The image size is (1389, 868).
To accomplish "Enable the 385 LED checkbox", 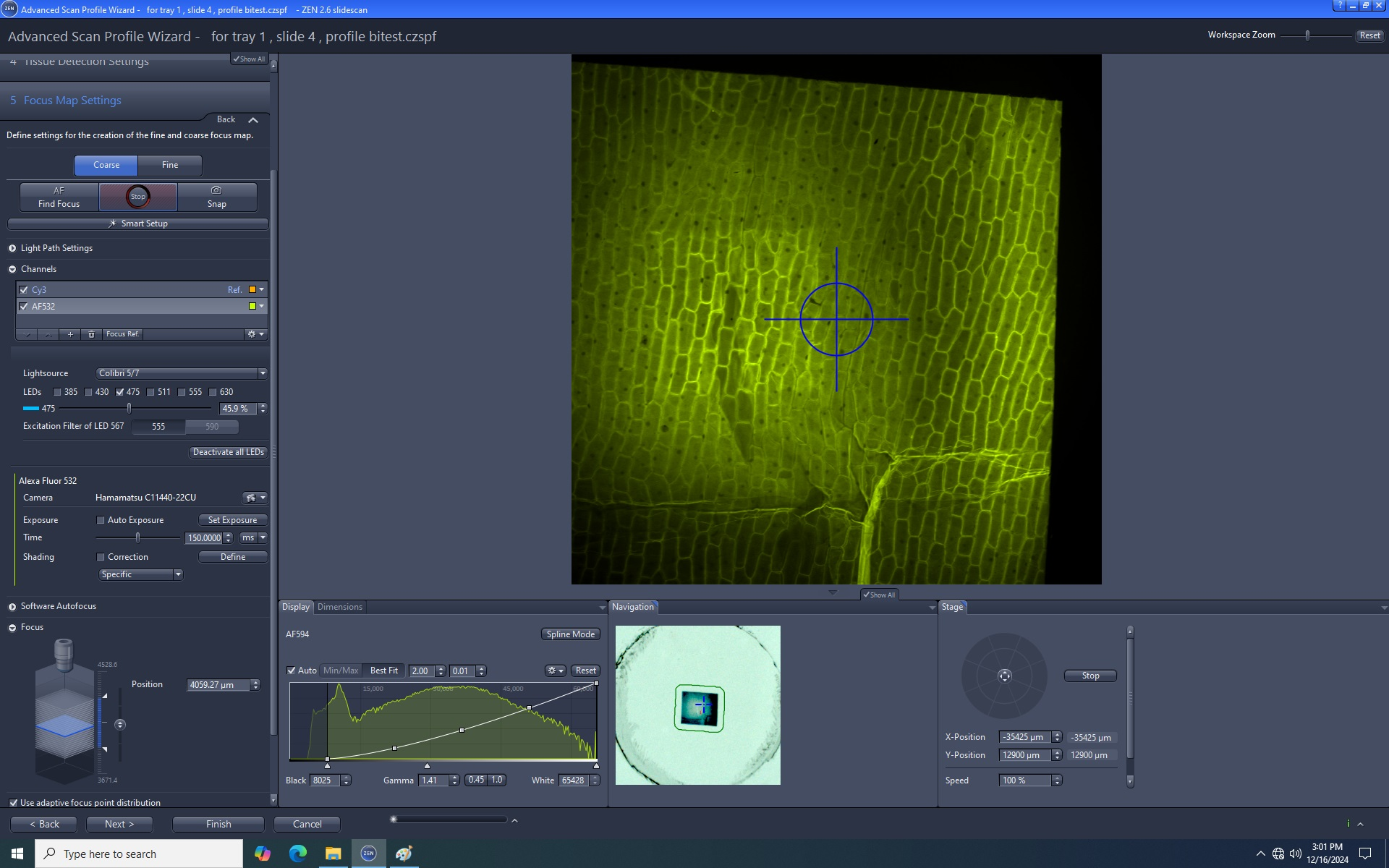I will pos(57,392).
